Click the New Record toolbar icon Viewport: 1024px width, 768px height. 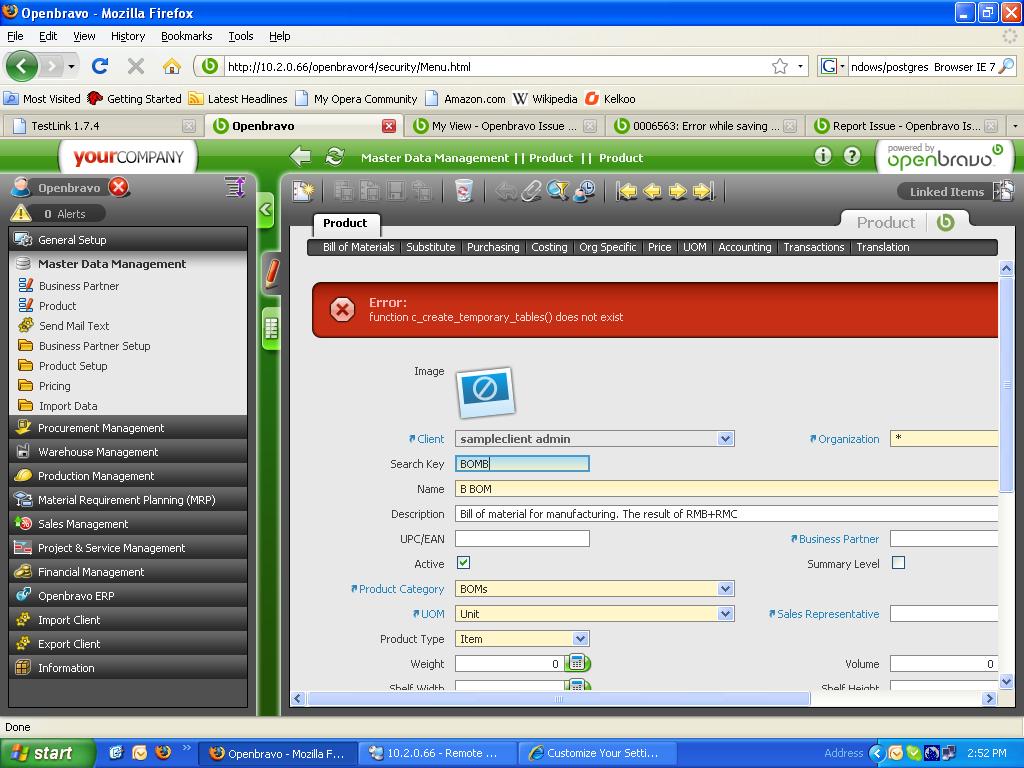click(303, 191)
